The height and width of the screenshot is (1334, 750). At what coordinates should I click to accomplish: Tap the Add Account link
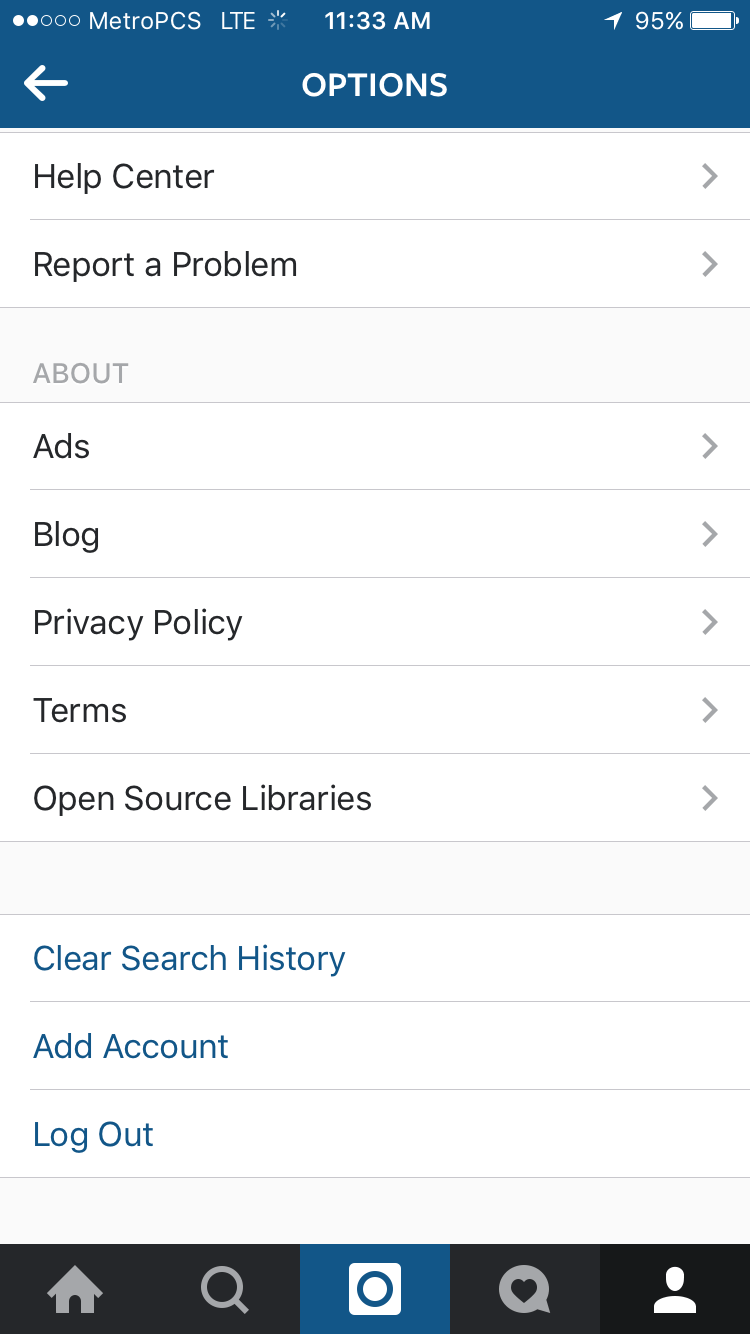coord(131,1047)
